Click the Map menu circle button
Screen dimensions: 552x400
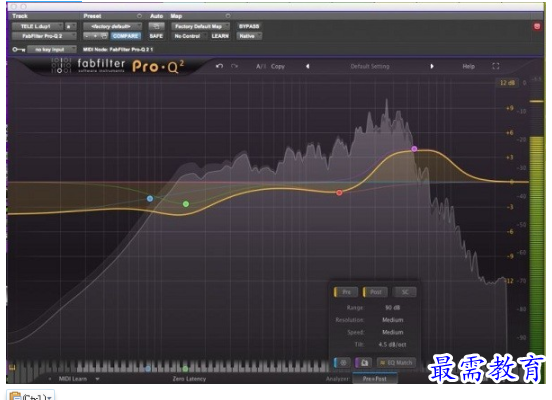coord(228,16)
